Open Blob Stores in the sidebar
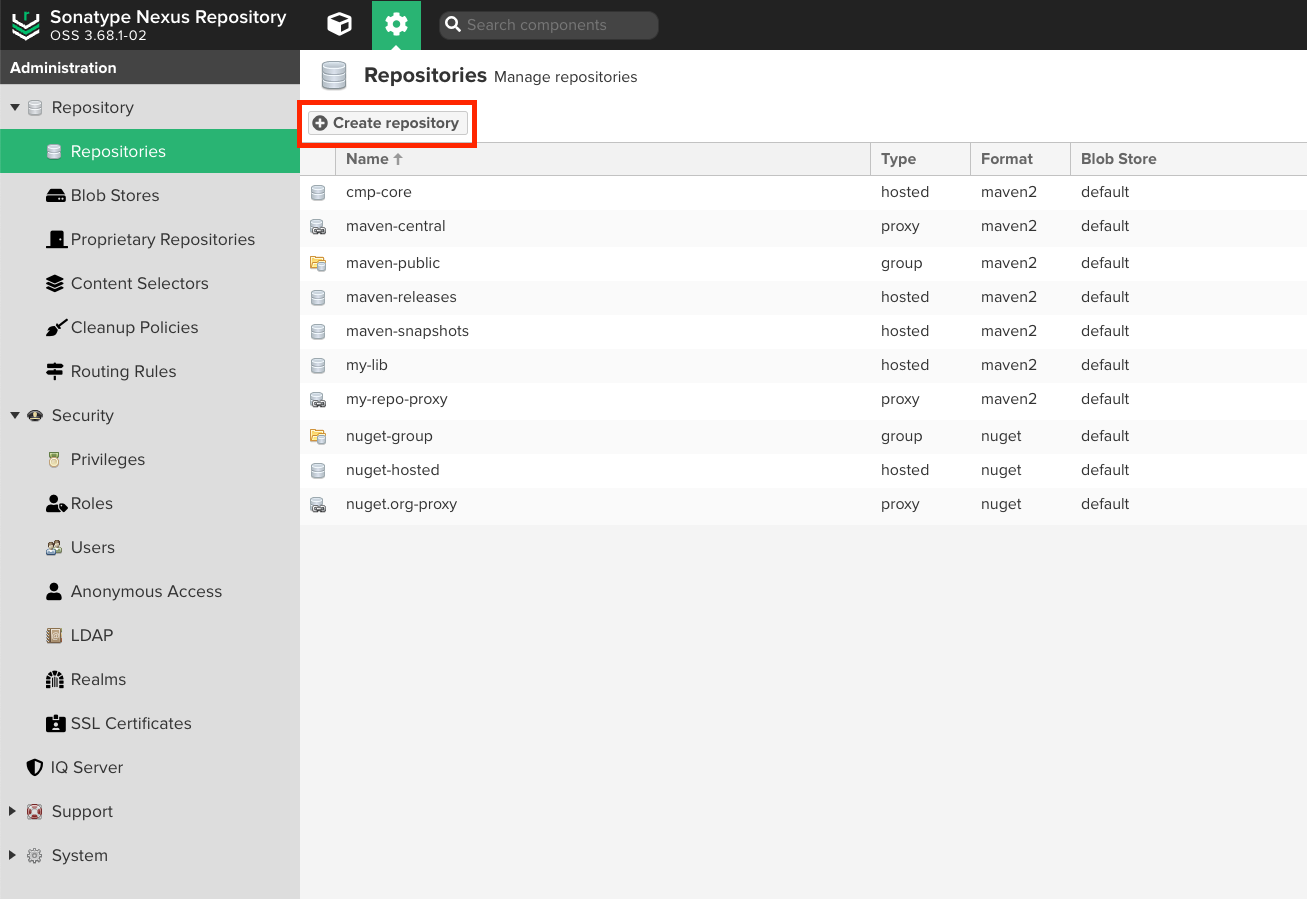 click(150, 196)
